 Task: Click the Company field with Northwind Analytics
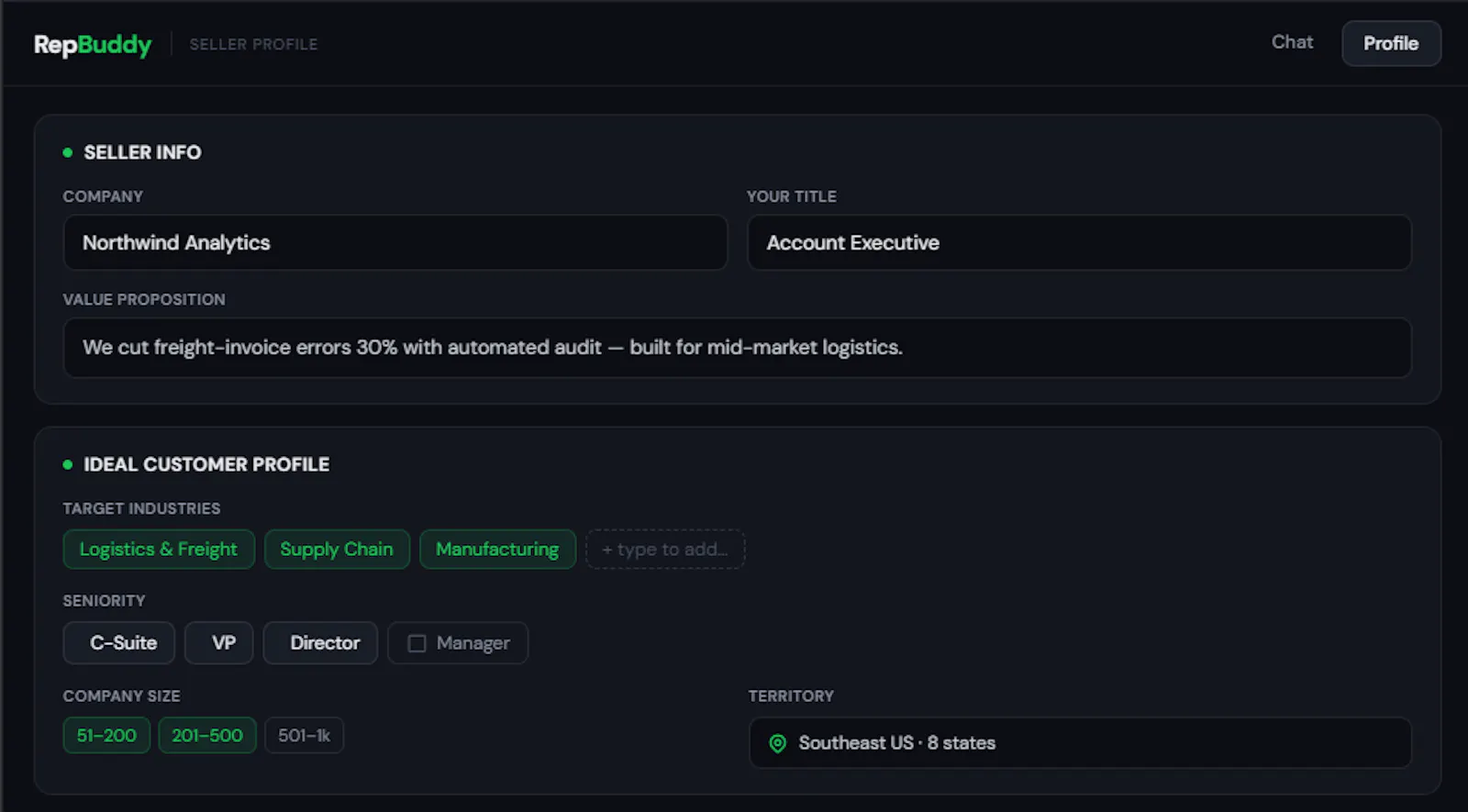coord(395,242)
